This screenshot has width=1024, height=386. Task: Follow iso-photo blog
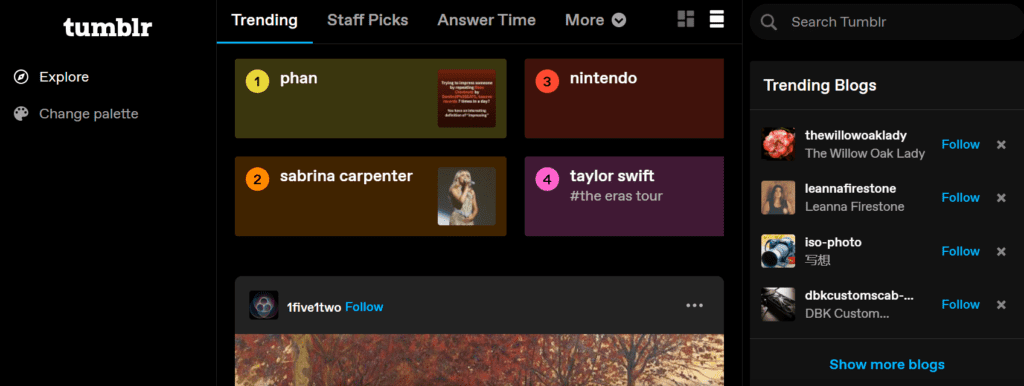click(961, 251)
